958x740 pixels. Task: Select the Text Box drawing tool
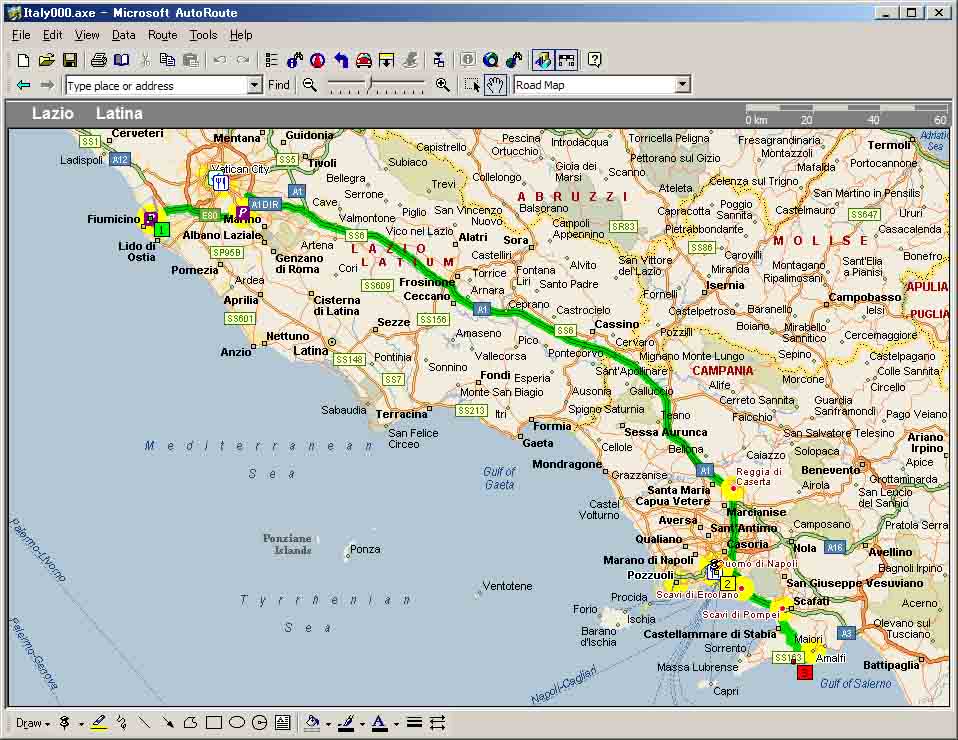282,723
